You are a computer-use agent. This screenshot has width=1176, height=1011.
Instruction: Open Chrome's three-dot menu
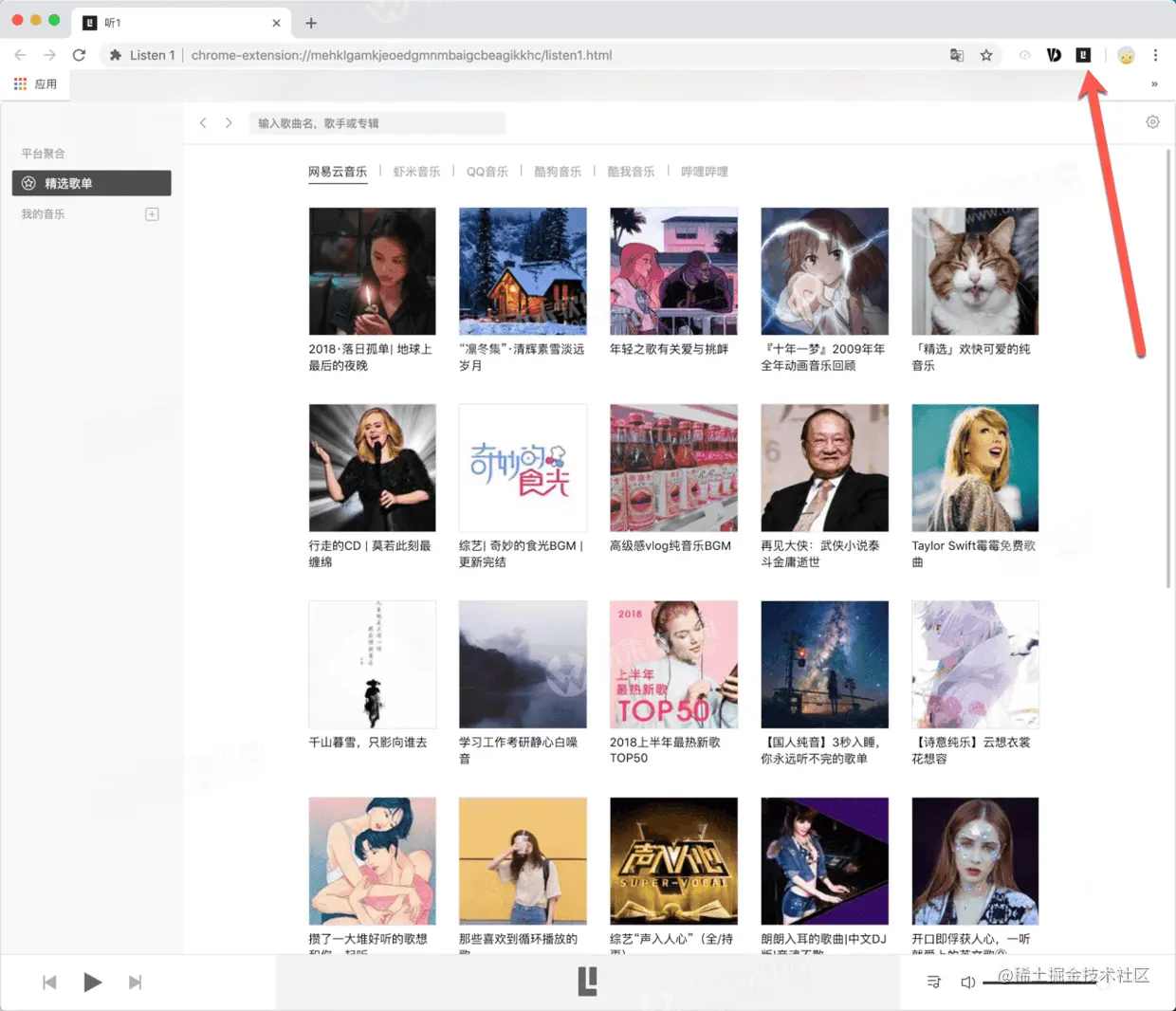pyautogui.click(x=1155, y=55)
